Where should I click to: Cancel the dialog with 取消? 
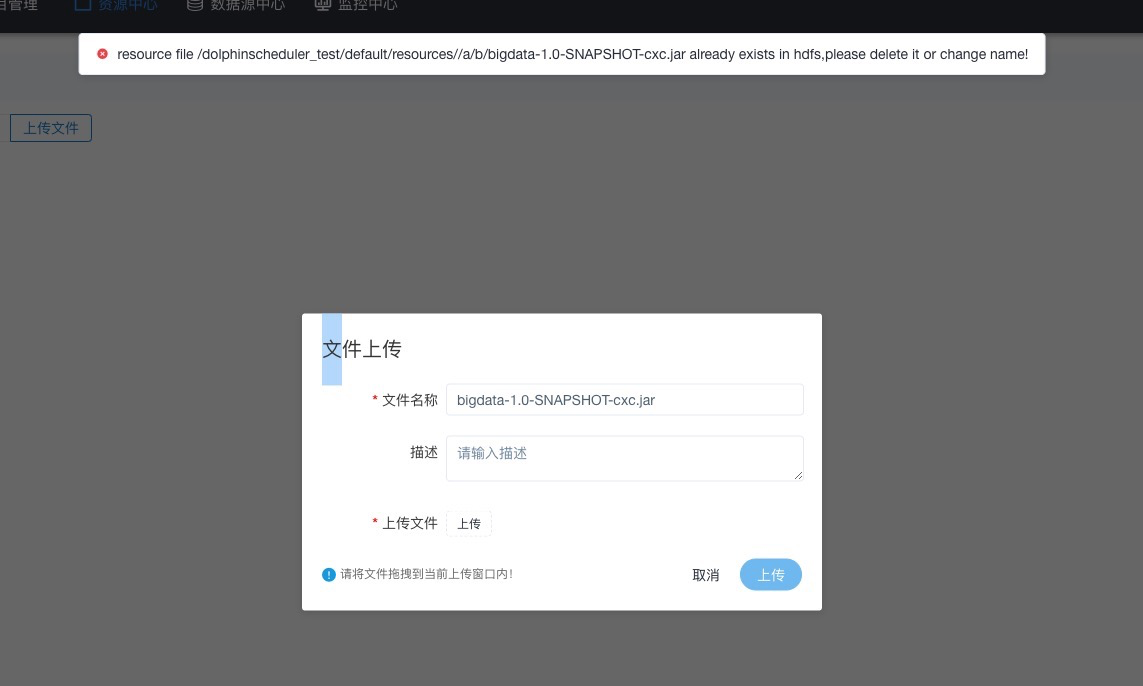click(706, 575)
